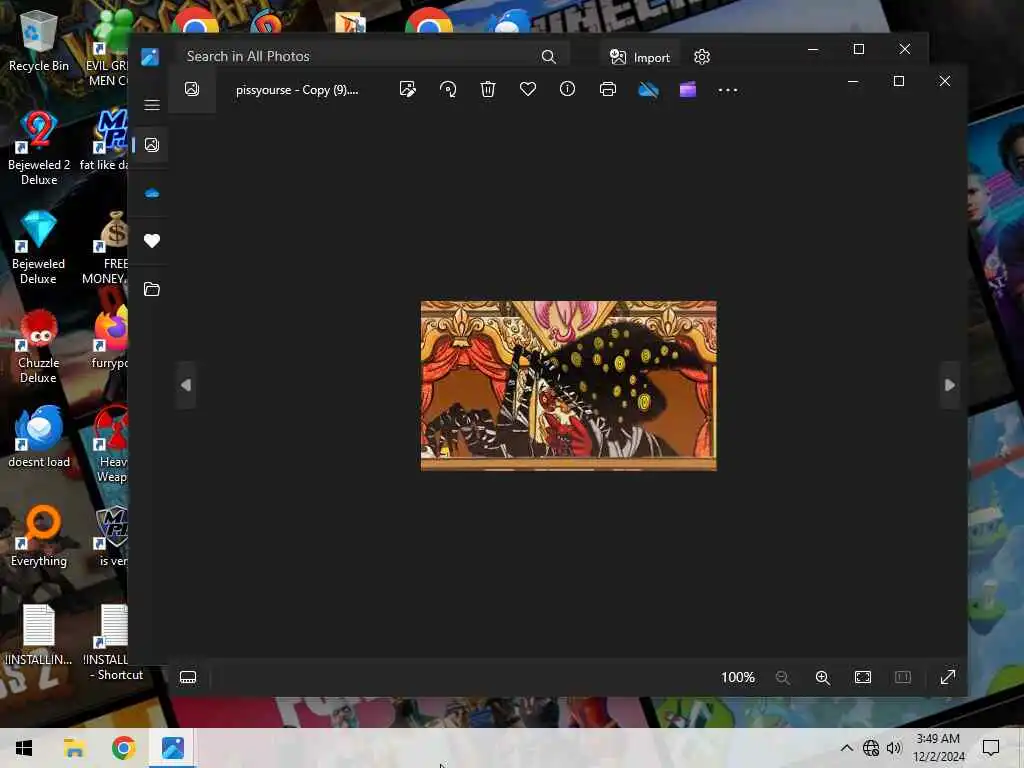The height and width of the screenshot is (768, 1024).
Task: Open the Folders section in the sidebar
Action: (152, 289)
